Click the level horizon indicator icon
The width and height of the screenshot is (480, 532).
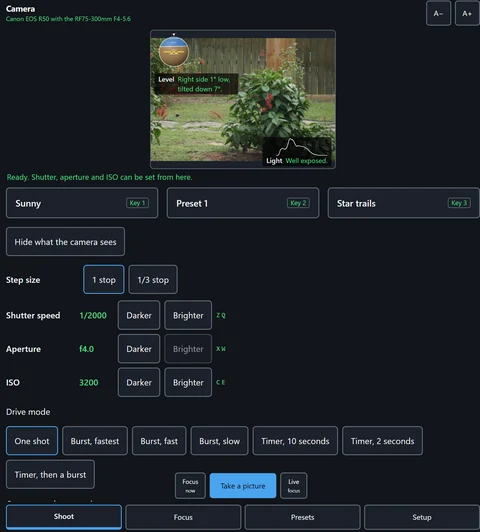pos(174,52)
